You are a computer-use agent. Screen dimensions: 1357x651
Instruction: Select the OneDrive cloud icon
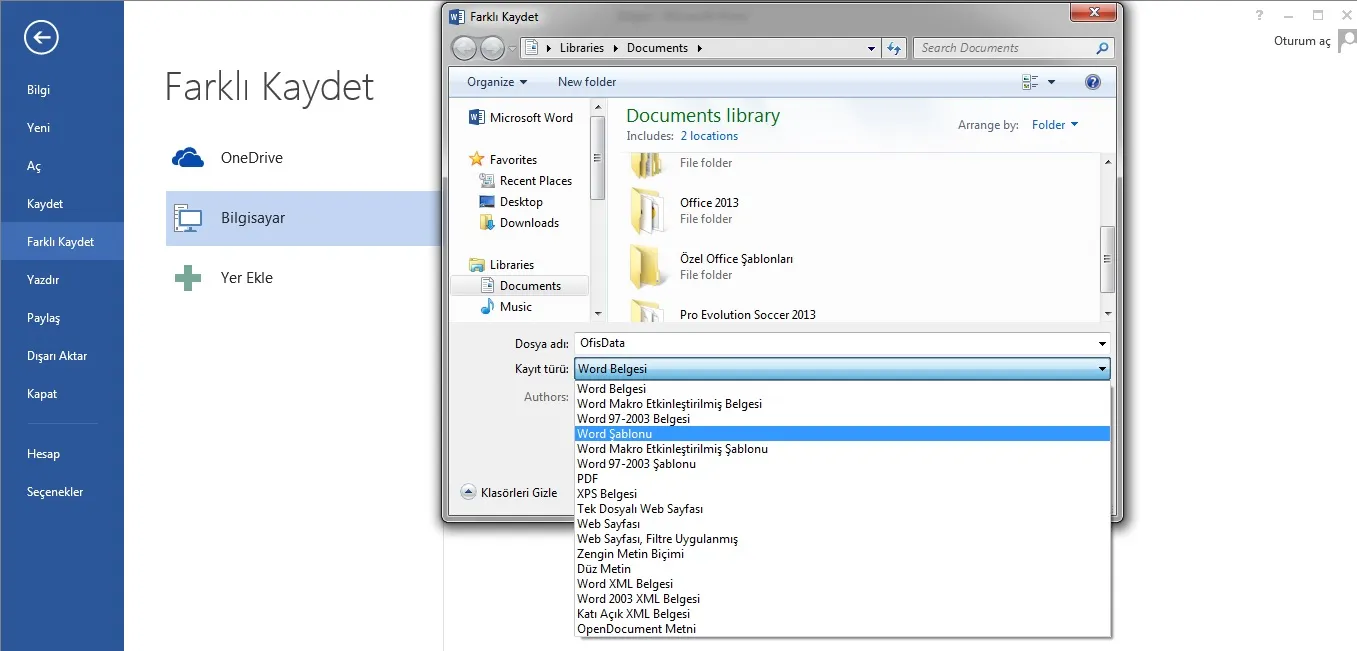coord(188,158)
